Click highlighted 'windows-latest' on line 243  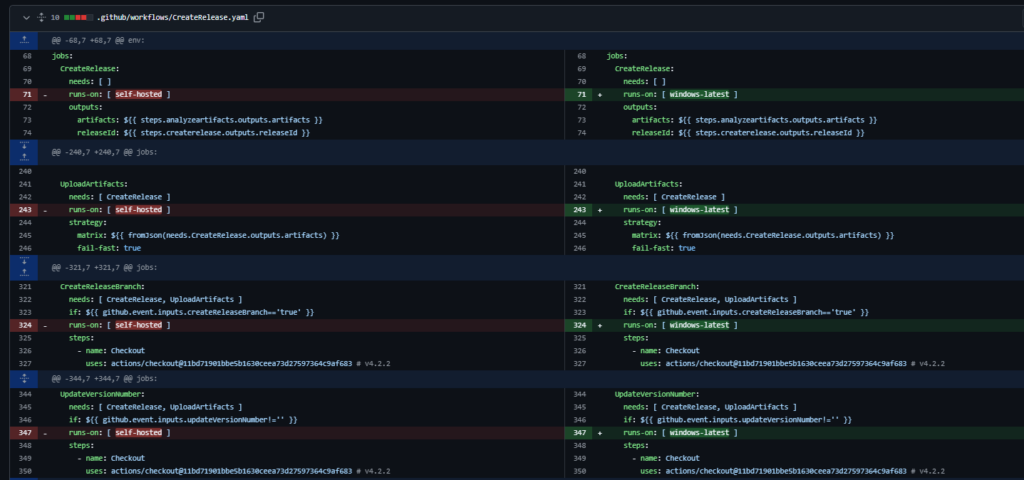pos(699,210)
